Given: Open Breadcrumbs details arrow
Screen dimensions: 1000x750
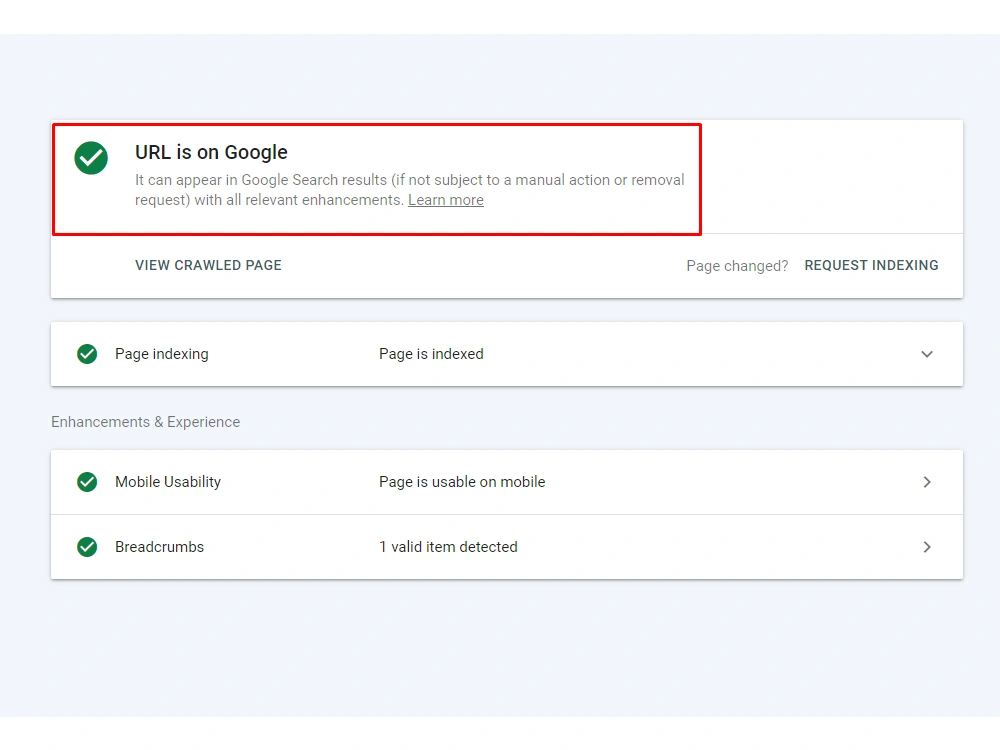Looking at the screenshot, I should [927, 547].
